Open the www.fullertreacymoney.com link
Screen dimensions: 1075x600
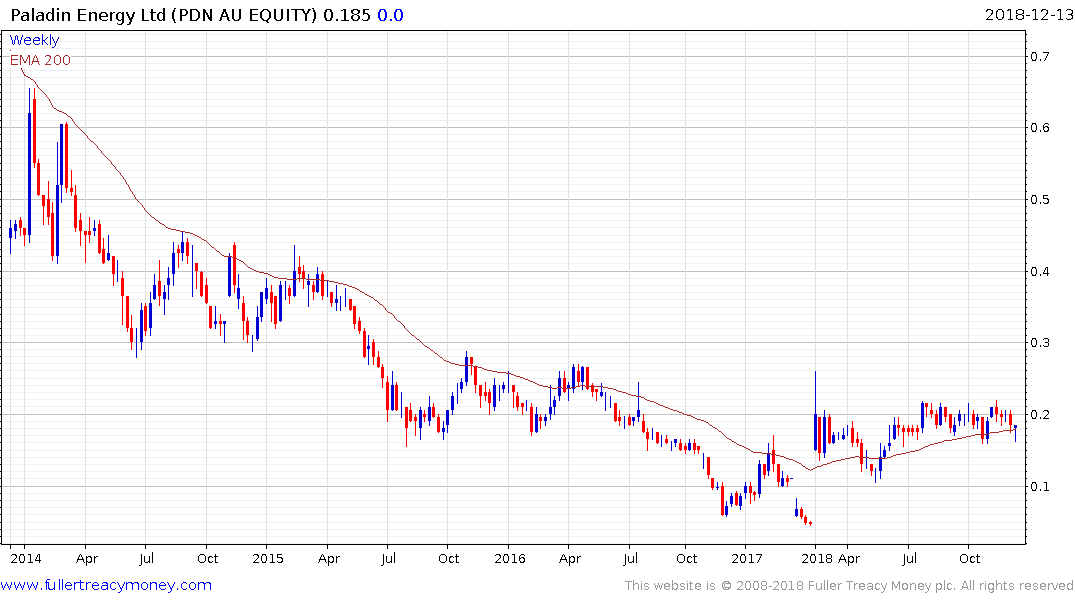(x=106, y=585)
